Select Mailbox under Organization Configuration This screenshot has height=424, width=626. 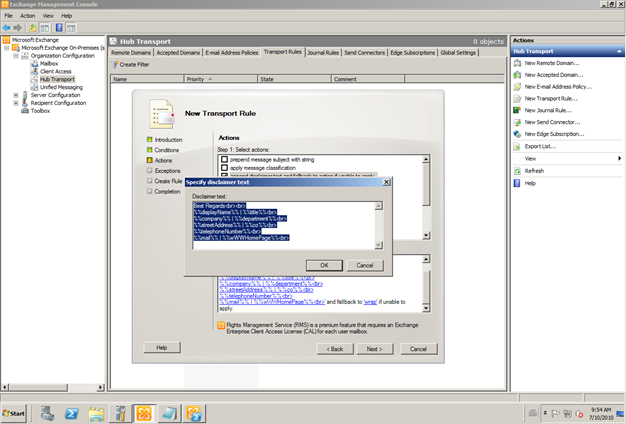point(49,63)
